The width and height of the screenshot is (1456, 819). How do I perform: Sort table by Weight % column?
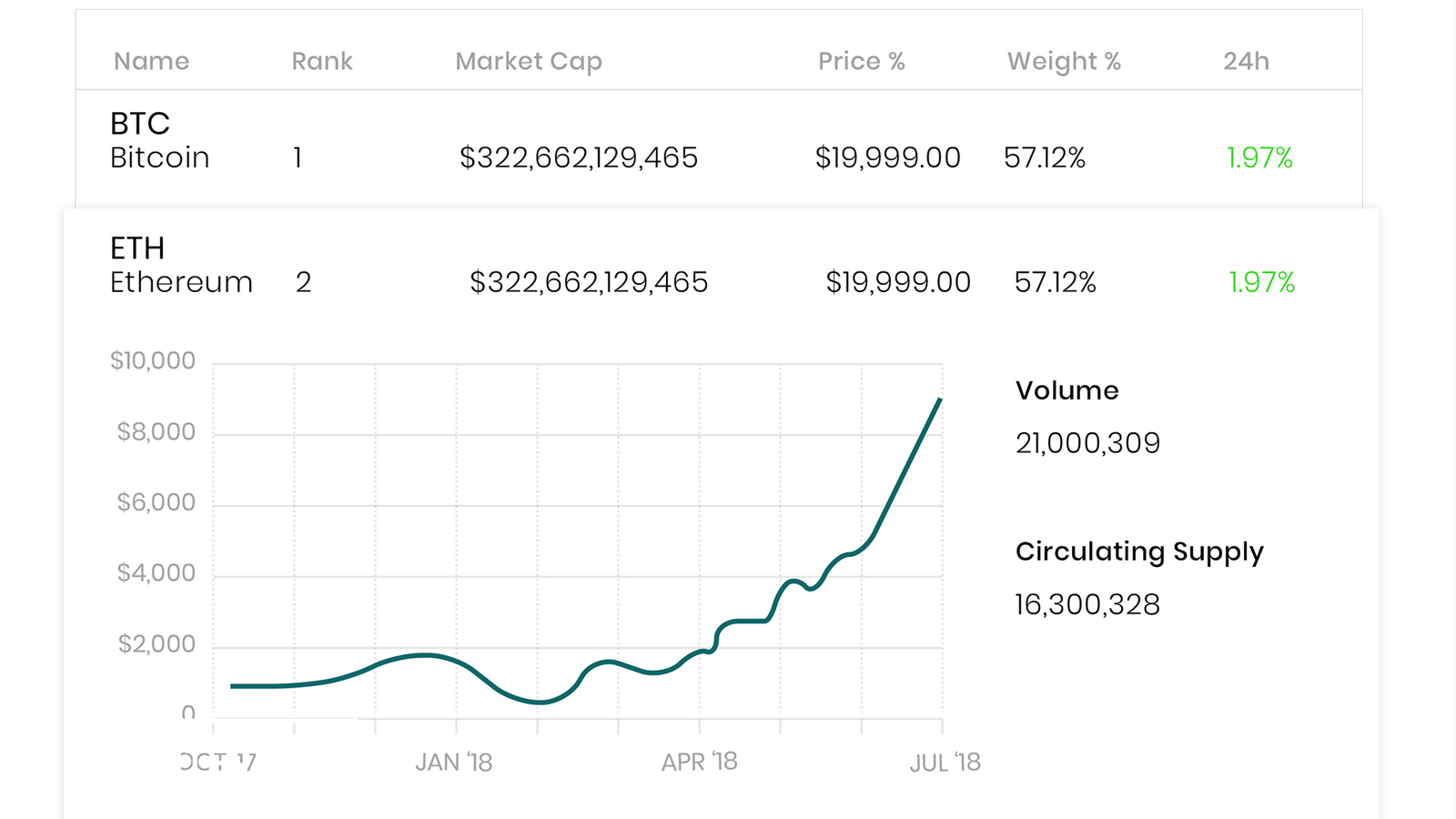pyautogui.click(x=1063, y=61)
